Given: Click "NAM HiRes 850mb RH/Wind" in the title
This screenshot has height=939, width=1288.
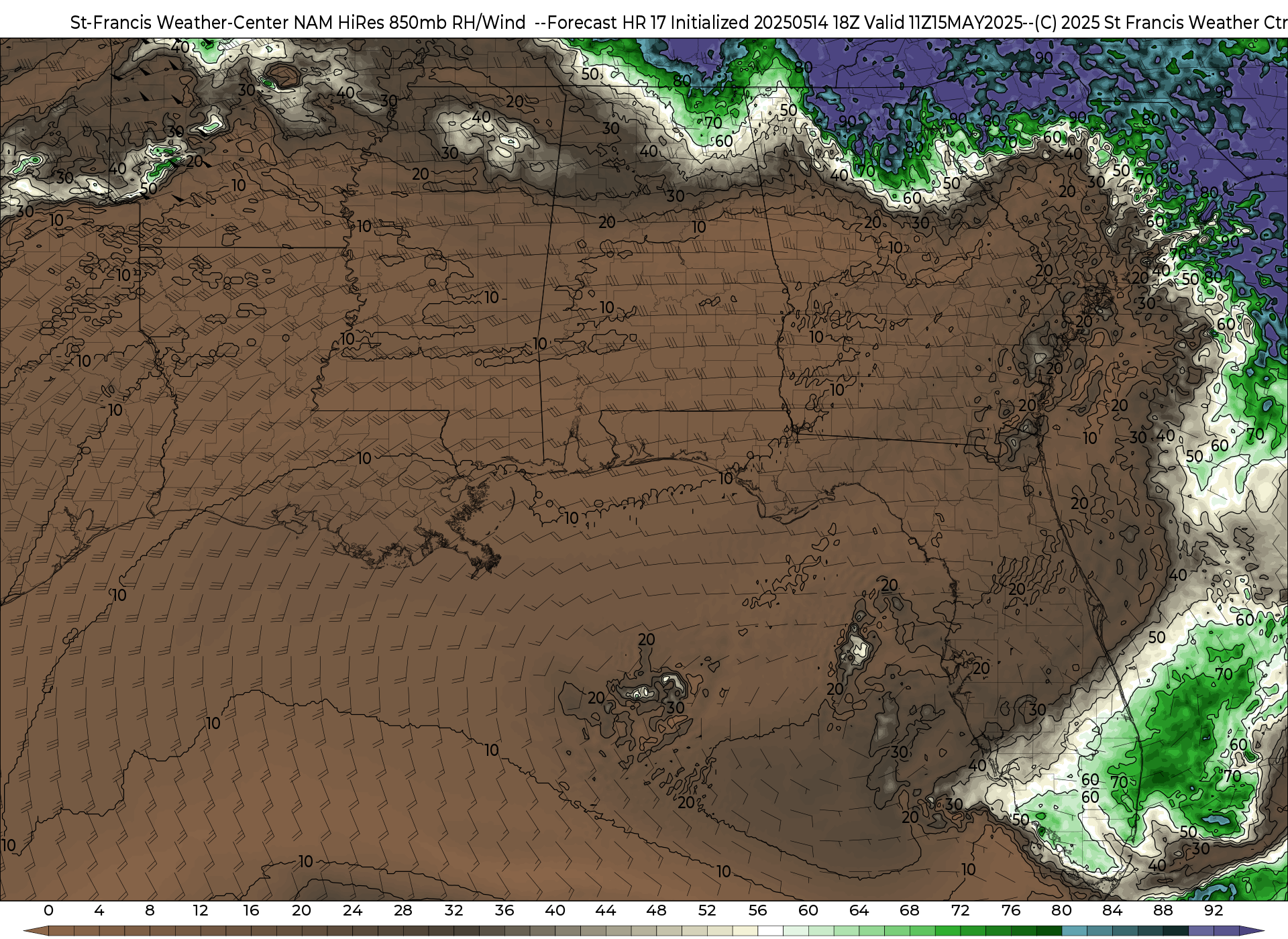Looking at the screenshot, I should [410, 23].
